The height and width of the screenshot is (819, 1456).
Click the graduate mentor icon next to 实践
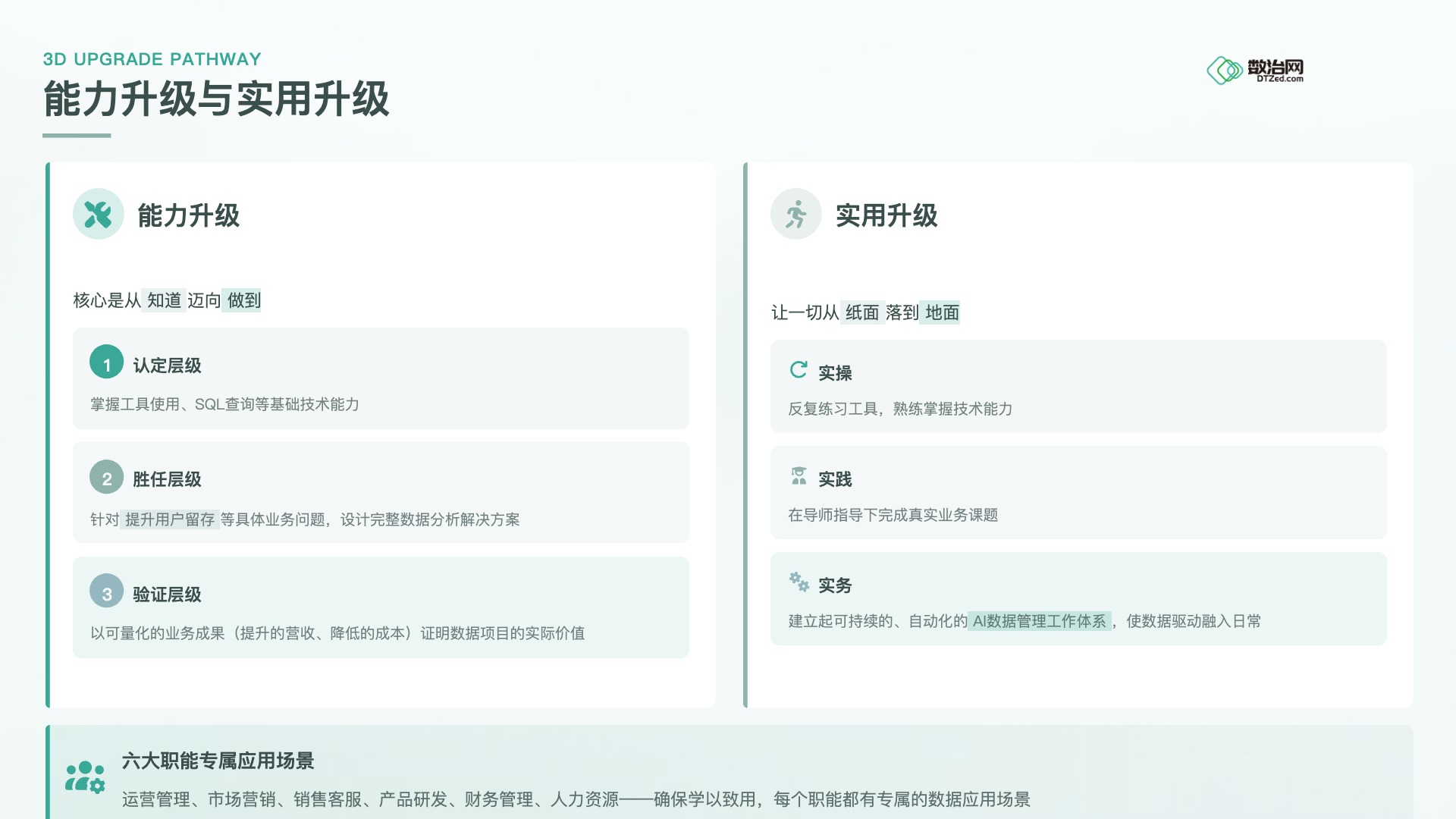799,476
